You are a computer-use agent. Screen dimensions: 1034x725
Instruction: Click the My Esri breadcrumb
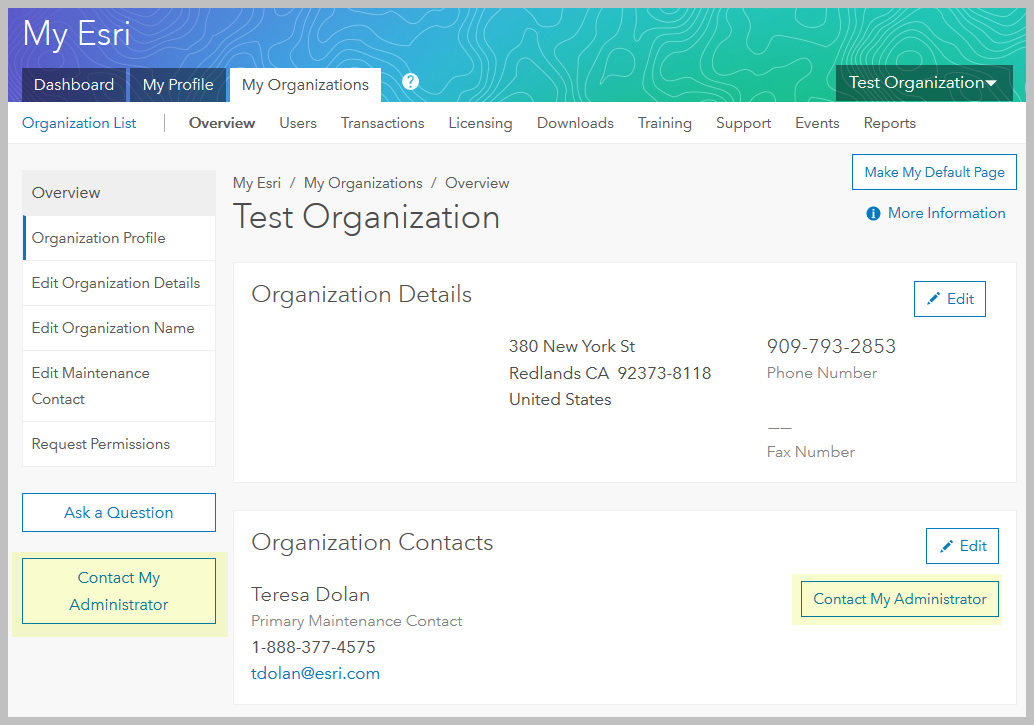257,183
